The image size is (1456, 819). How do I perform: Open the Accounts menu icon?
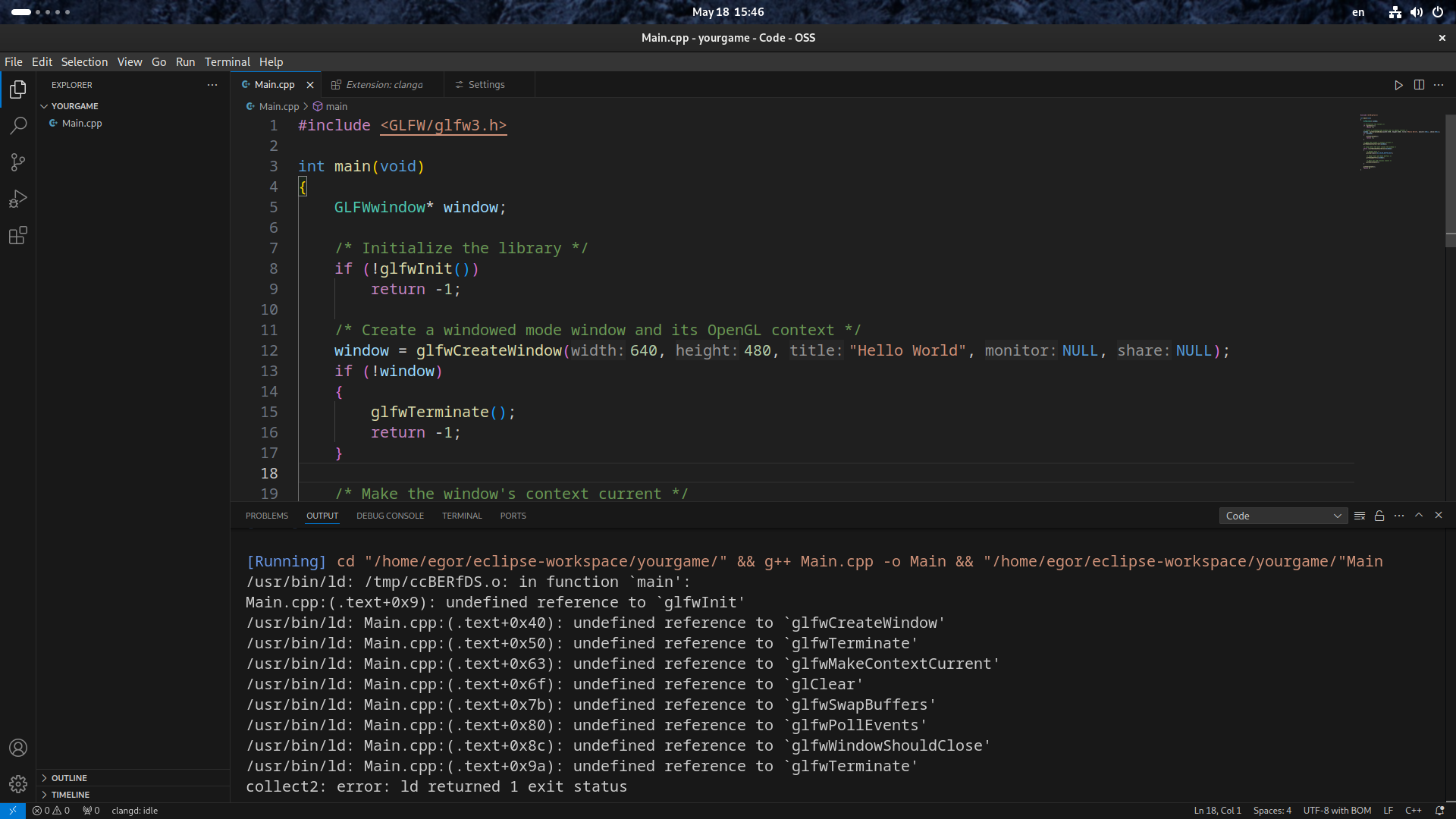coord(18,748)
